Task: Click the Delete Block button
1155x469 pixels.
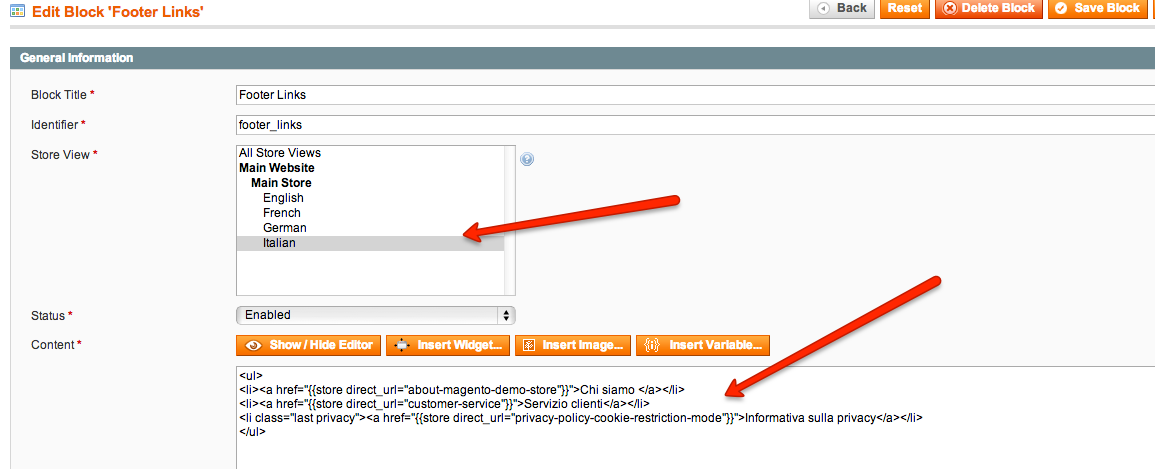Action: (x=989, y=8)
